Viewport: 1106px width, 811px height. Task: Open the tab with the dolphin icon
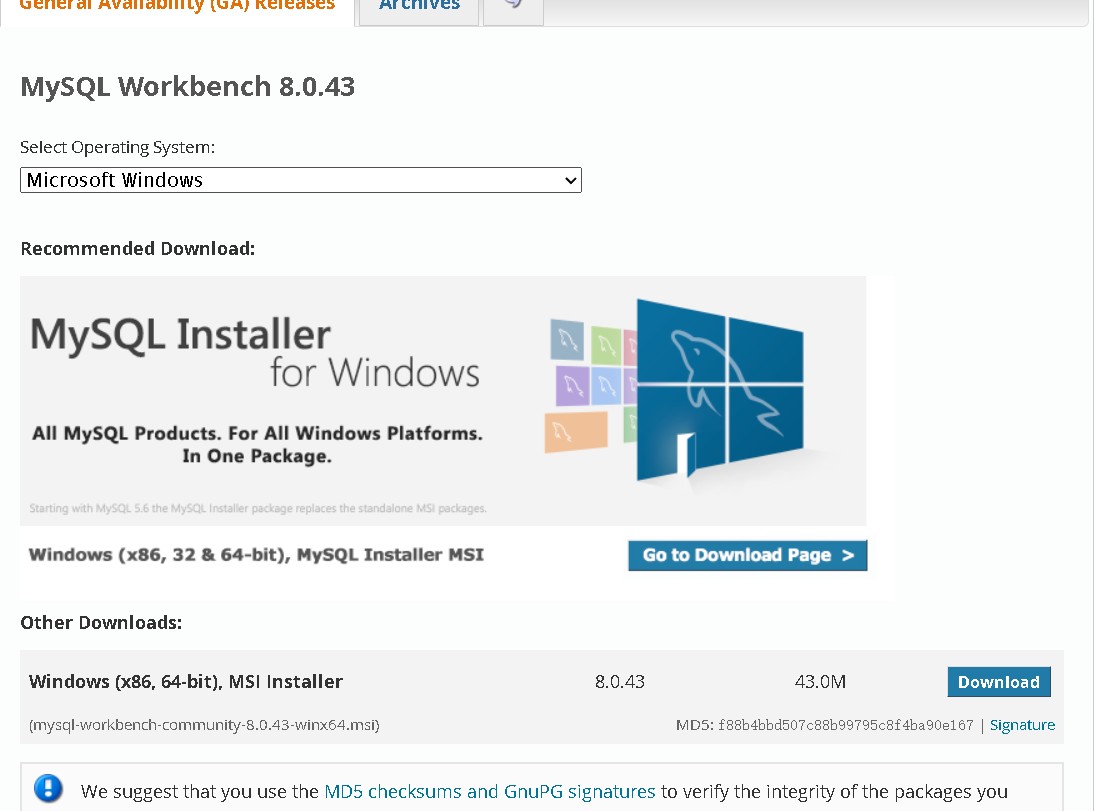point(514,6)
